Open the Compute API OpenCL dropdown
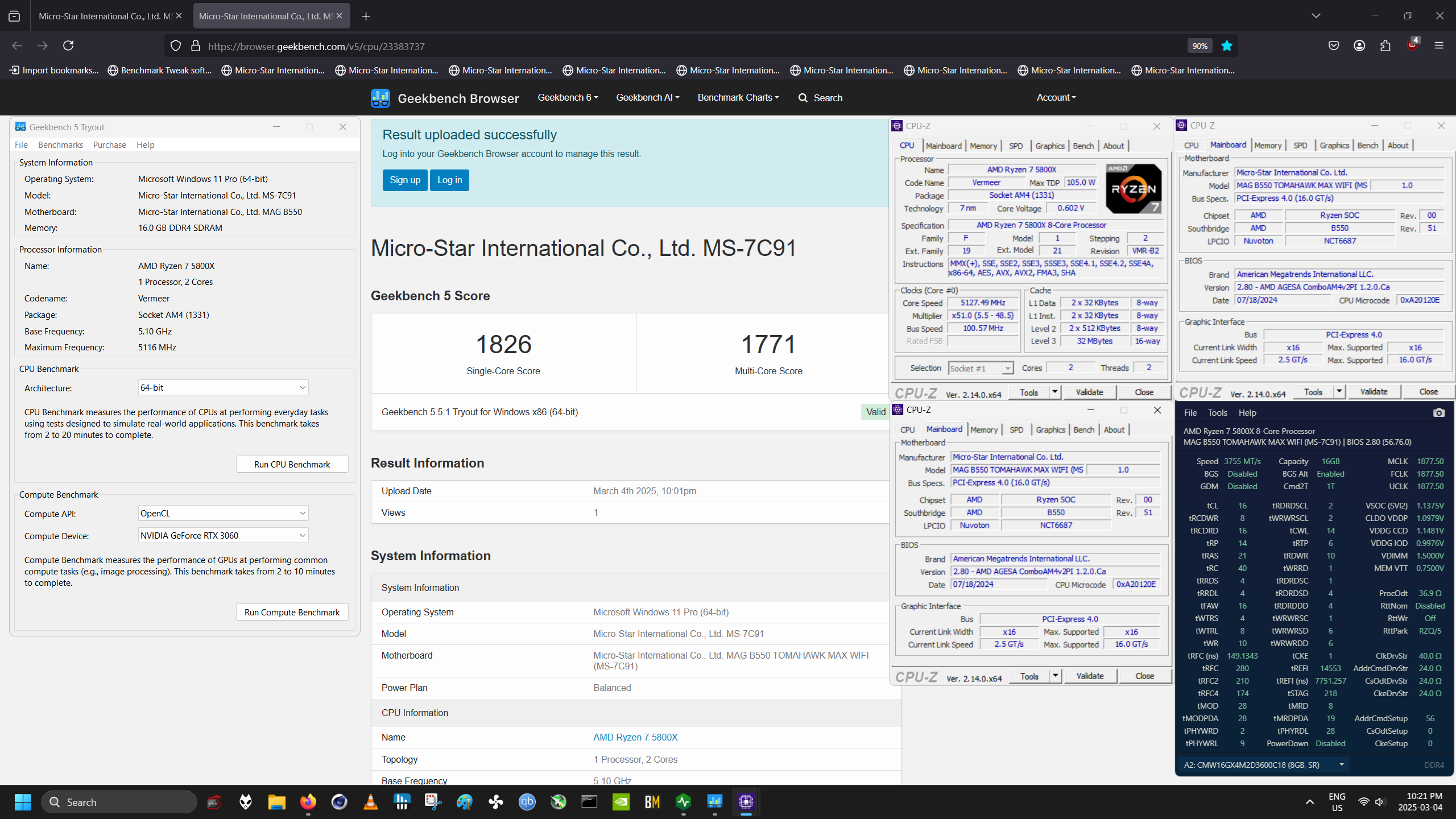This screenshot has height=819, width=1456. click(223, 514)
